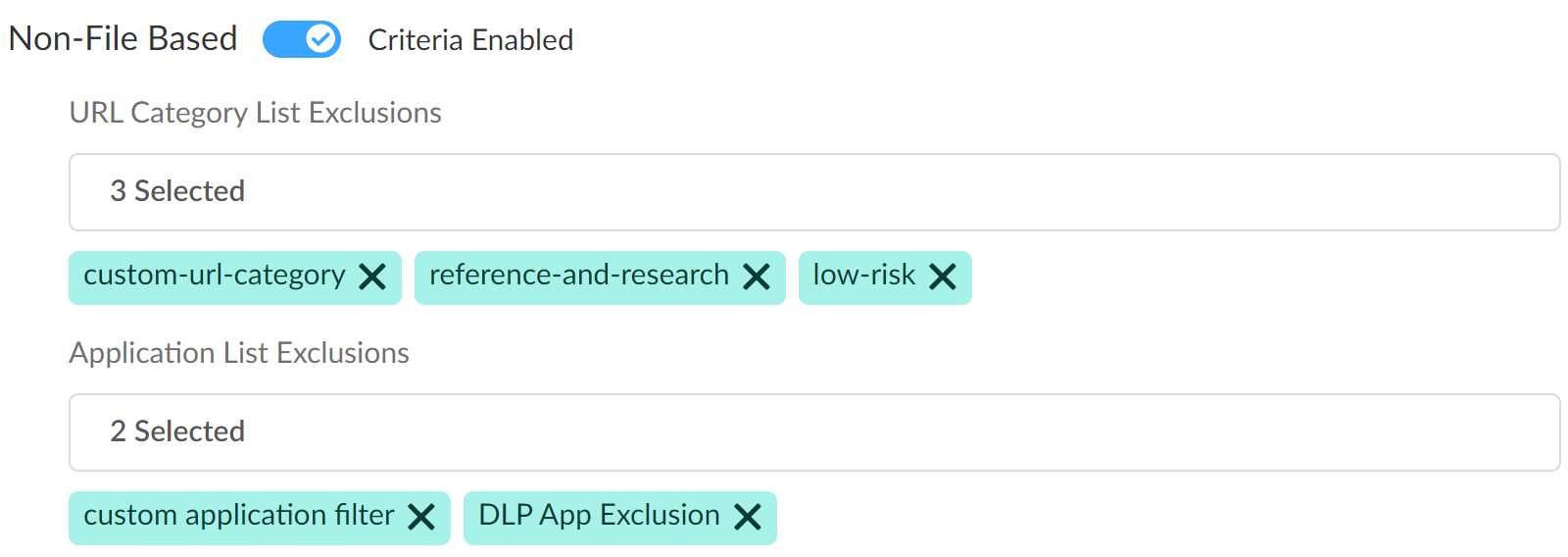Open the URL Category List Exclusions dropdown
The image size is (1568, 557).
point(813,192)
